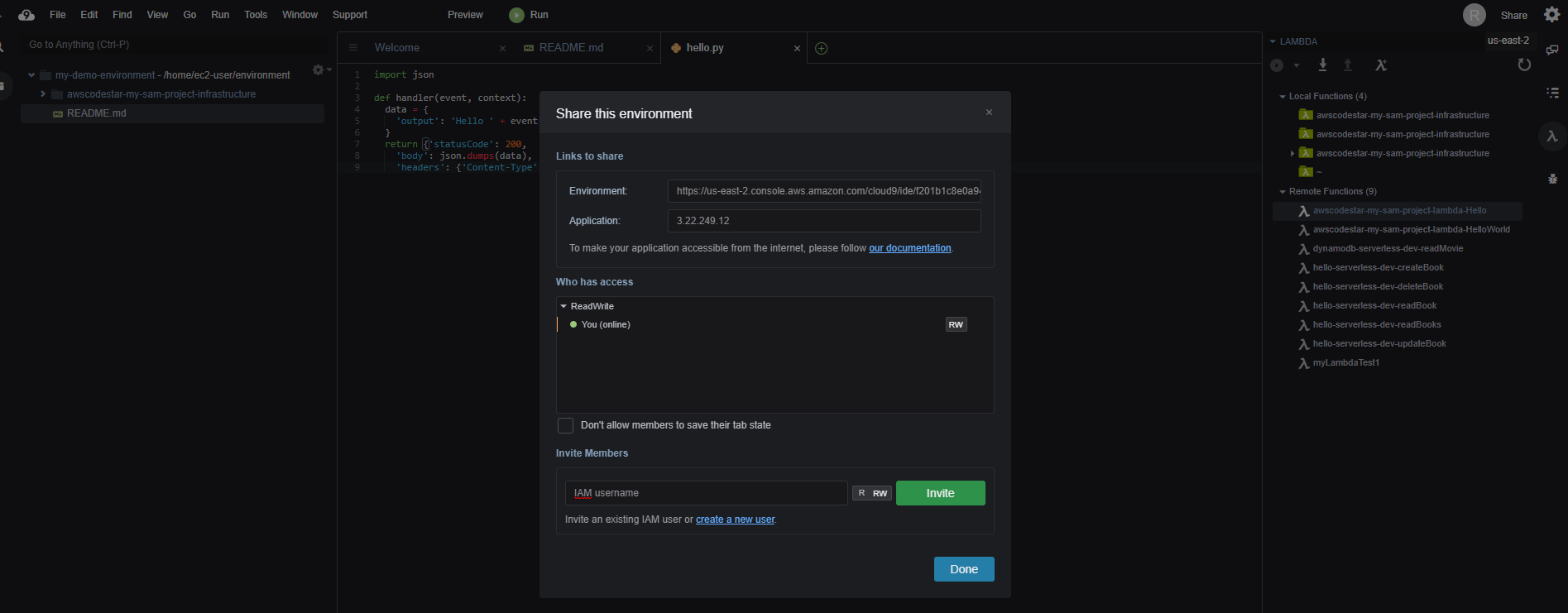Open the Edit menu
This screenshot has height=613, width=1568.
point(89,15)
